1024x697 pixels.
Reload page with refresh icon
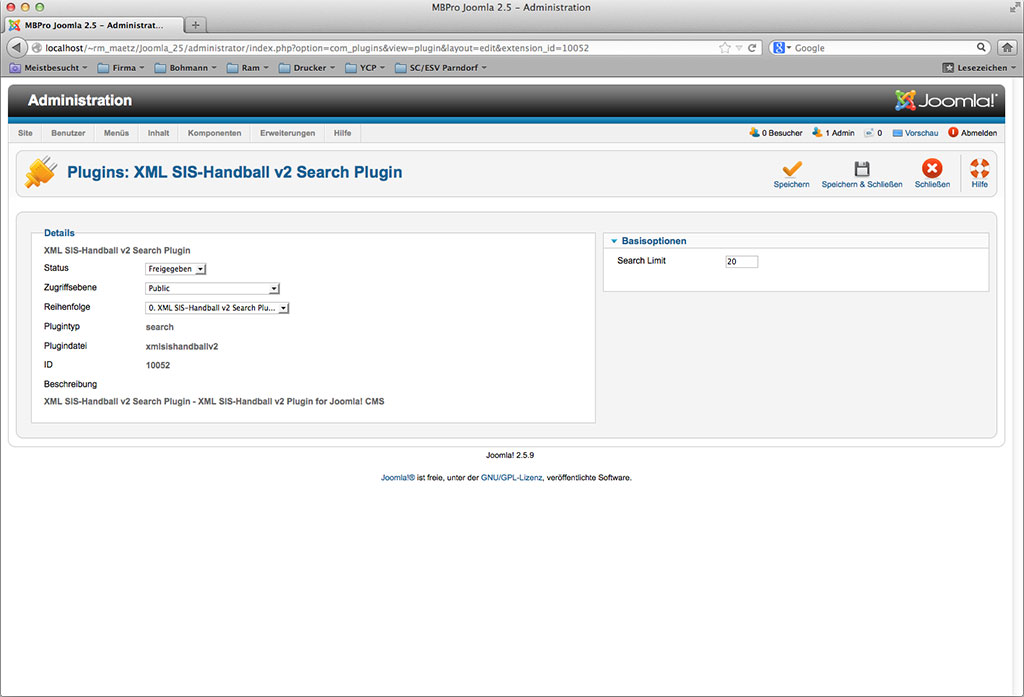point(752,48)
